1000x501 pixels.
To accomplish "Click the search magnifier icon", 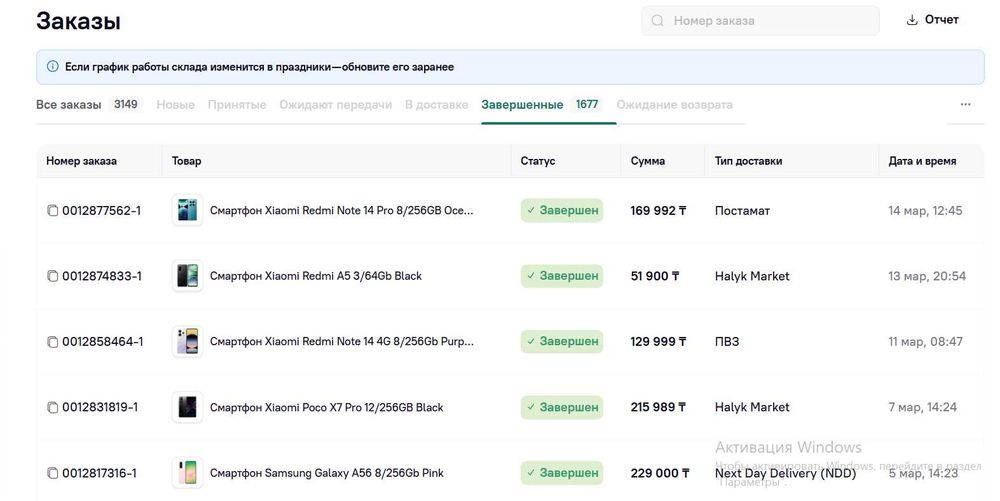I will pos(658,20).
